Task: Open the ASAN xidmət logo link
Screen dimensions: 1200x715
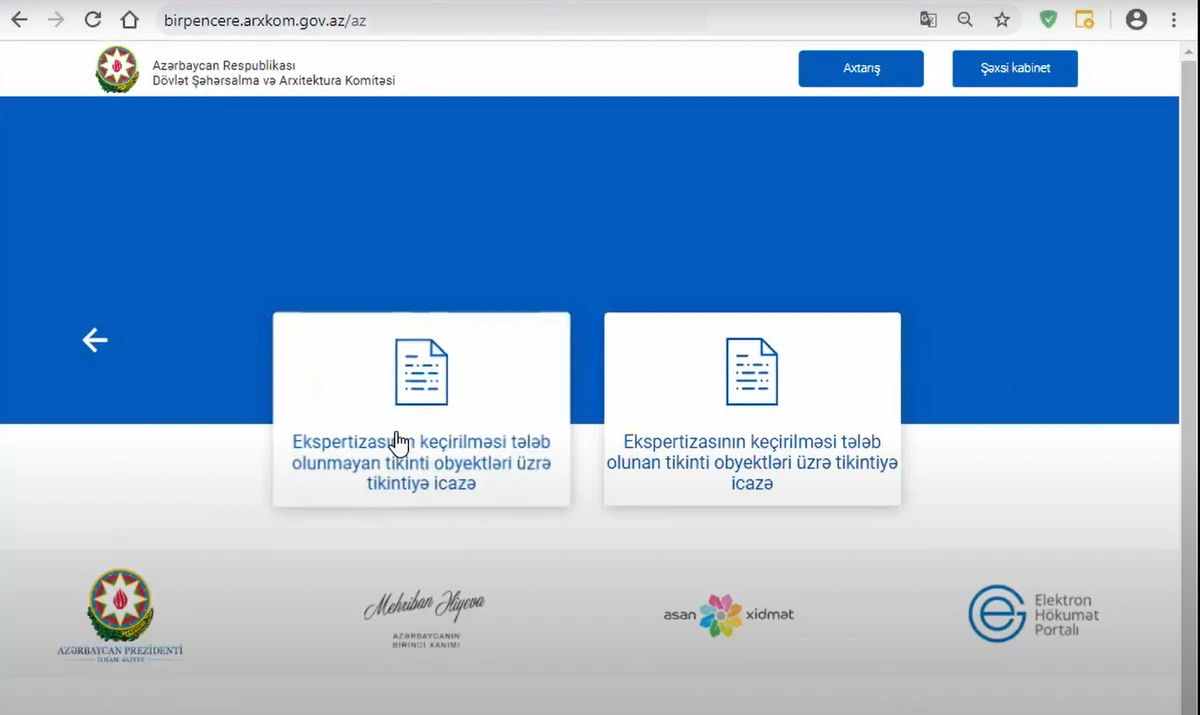Action: [x=729, y=615]
